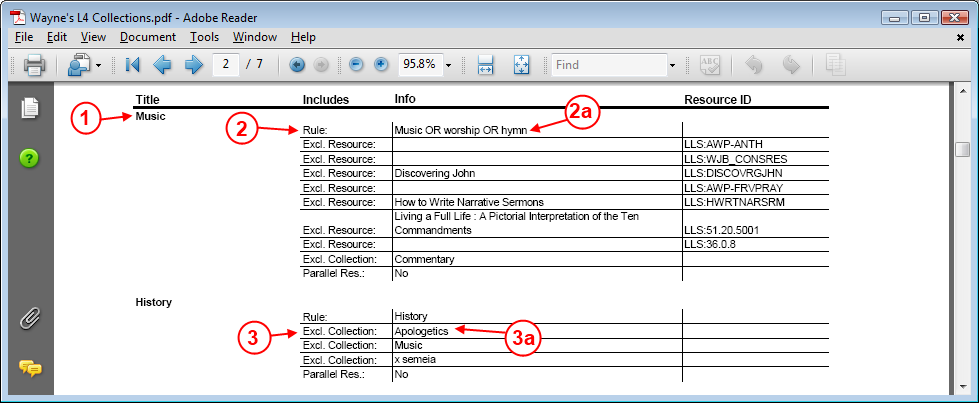The height and width of the screenshot is (403, 979).
Task: Open the Find options dropdown arrow
Action: pyautogui.click(x=672, y=65)
